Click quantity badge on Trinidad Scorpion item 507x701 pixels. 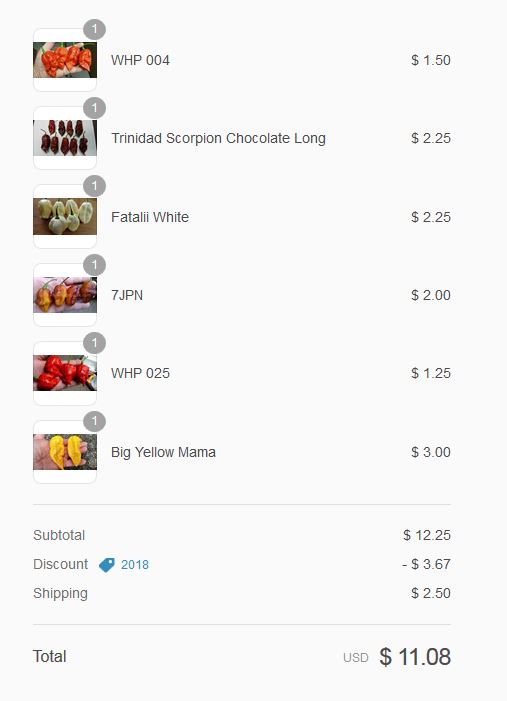tap(94, 108)
